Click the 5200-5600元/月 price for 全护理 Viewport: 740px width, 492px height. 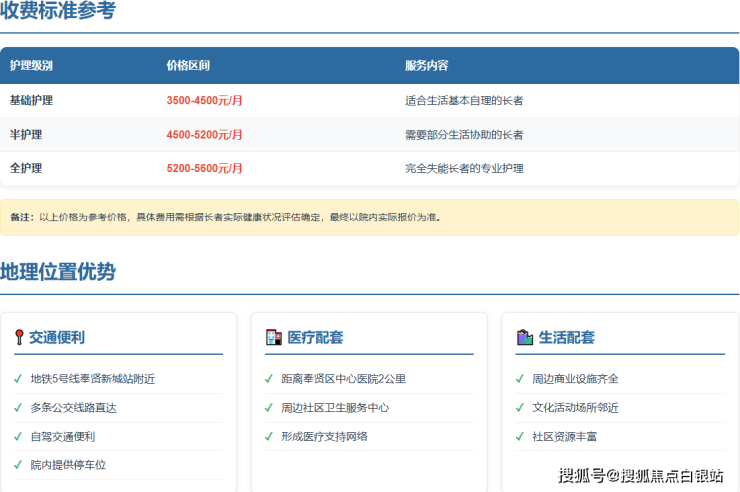click(204, 169)
